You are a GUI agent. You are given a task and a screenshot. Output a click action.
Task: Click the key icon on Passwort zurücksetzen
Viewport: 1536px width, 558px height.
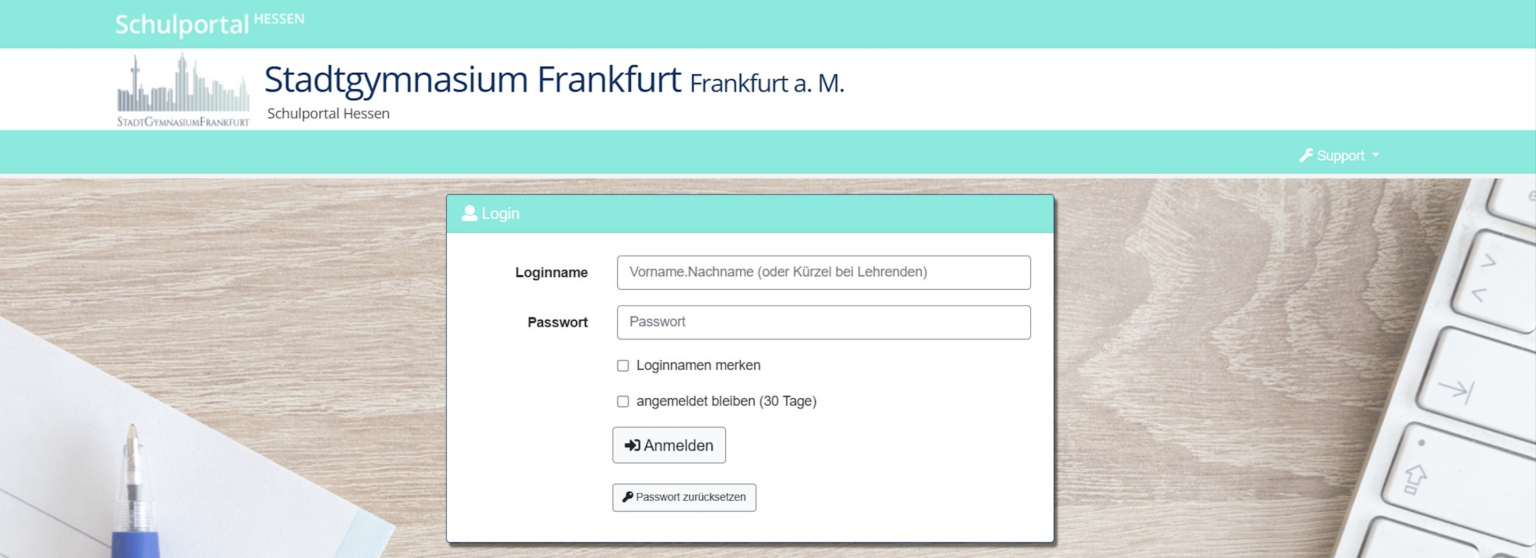tap(628, 497)
